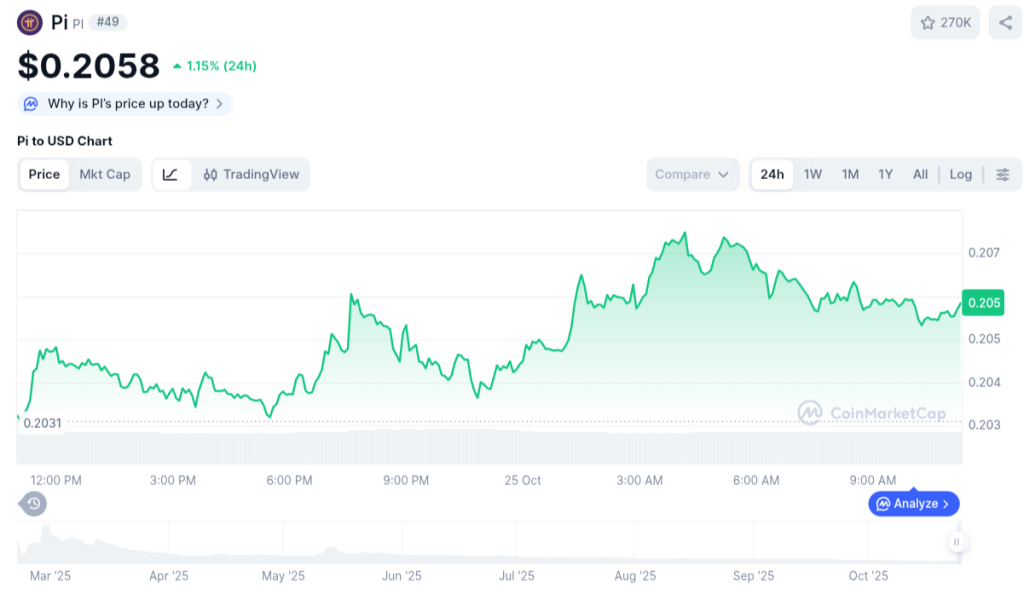The height and width of the screenshot is (601, 1024).
Task: Select the line chart icon
Action: pyautogui.click(x=170, y=174)
